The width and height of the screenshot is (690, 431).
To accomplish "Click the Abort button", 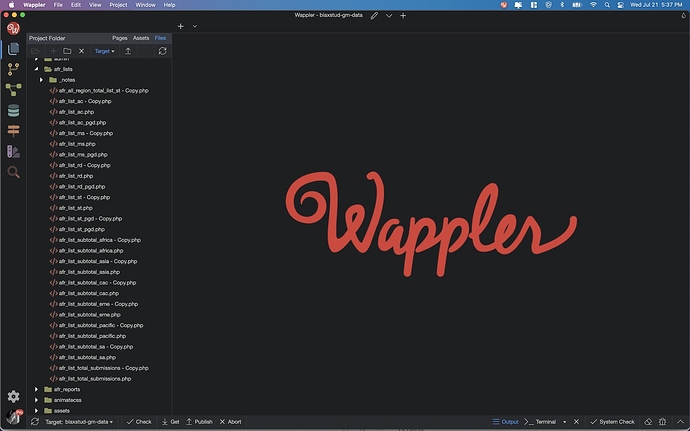I will (230, 422).
